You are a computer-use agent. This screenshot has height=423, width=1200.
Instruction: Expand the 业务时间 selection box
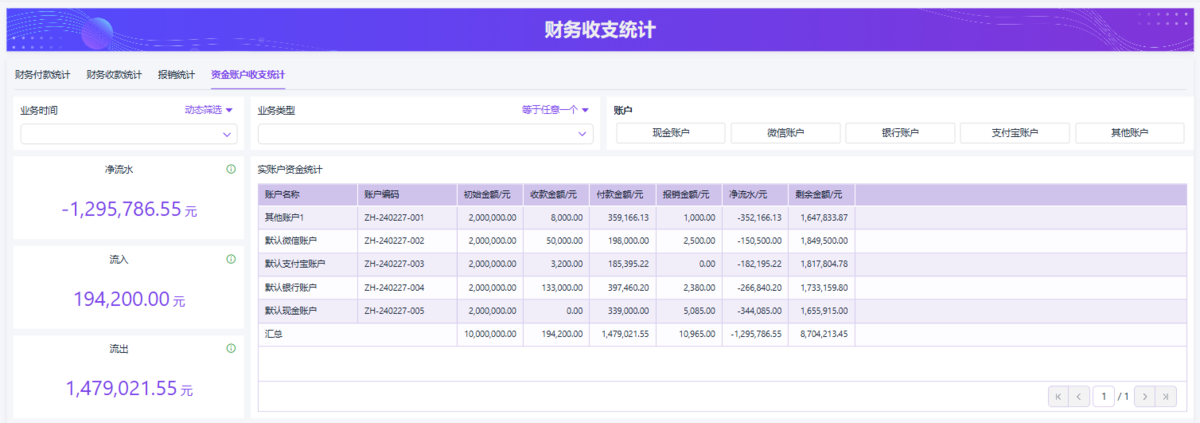point(129,134)
